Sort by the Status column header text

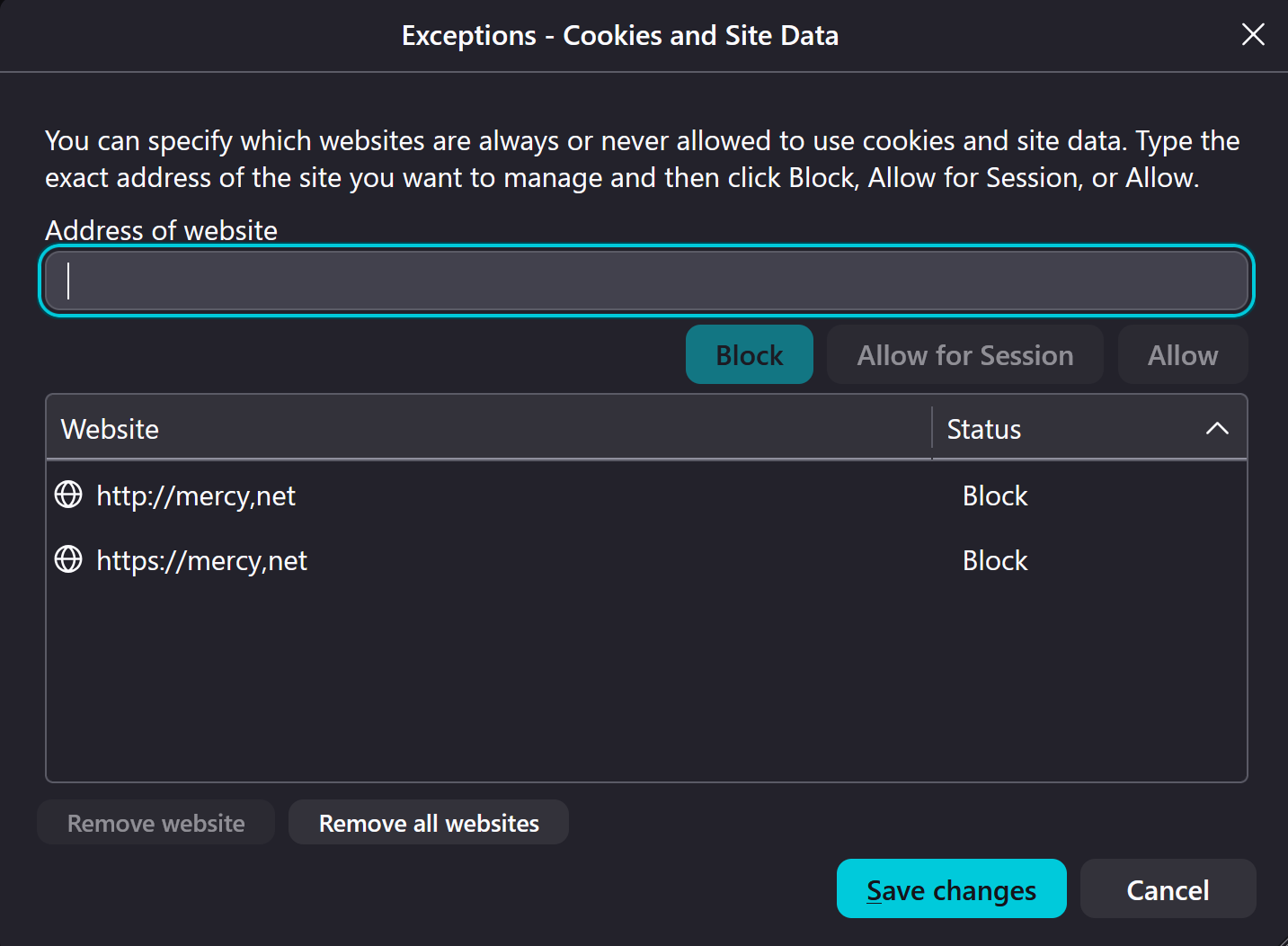click(x=984, y=430)
